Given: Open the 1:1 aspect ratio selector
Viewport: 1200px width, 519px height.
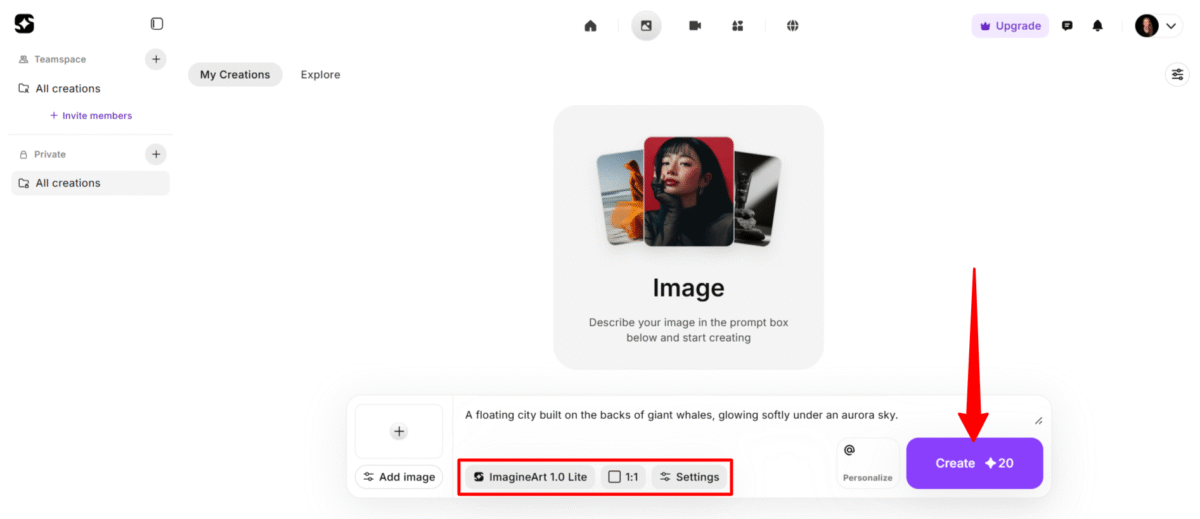Looking at the screenshot, I should pyautogui.click(x=623, y=477).
